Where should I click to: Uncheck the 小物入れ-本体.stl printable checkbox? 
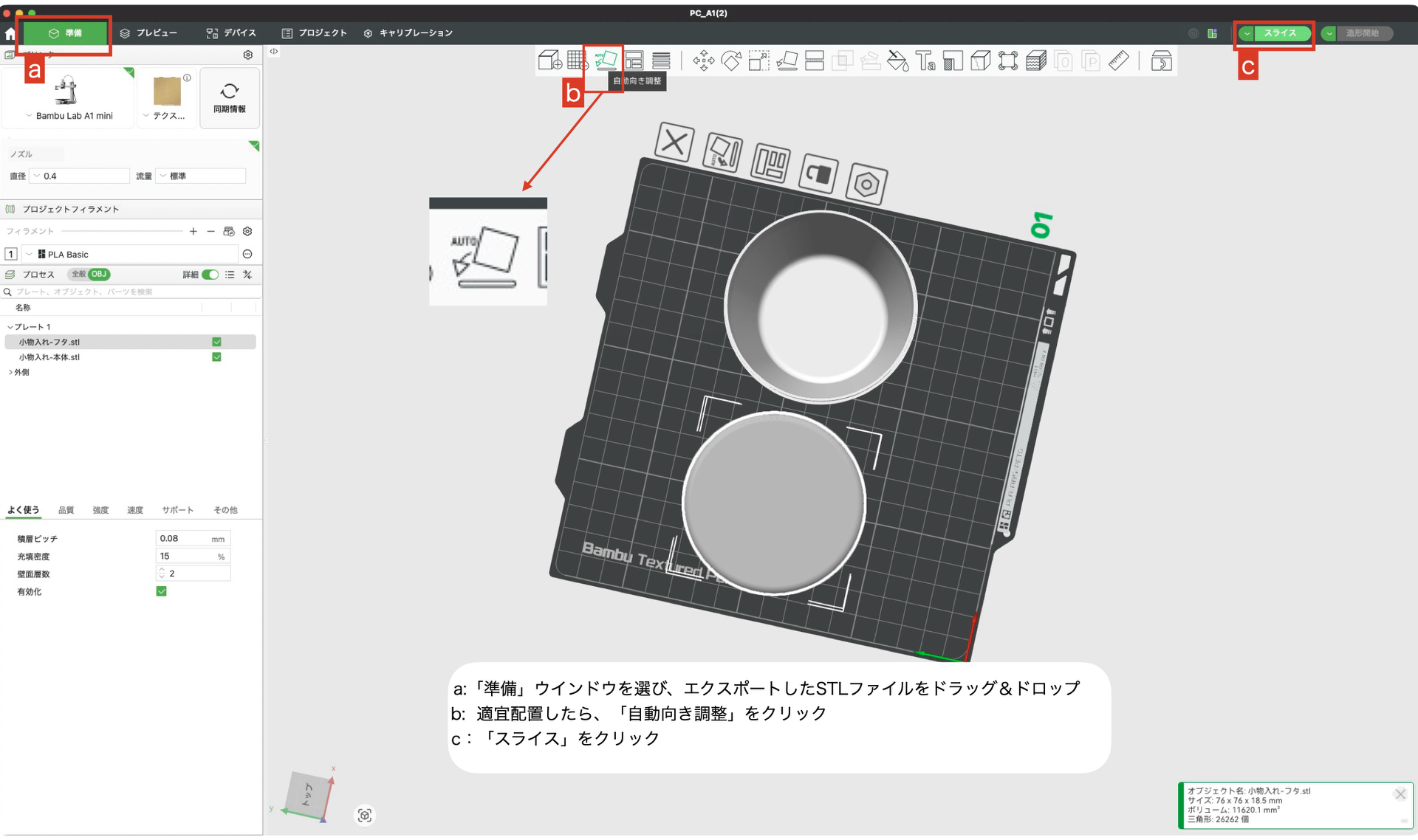pos(216,357)
